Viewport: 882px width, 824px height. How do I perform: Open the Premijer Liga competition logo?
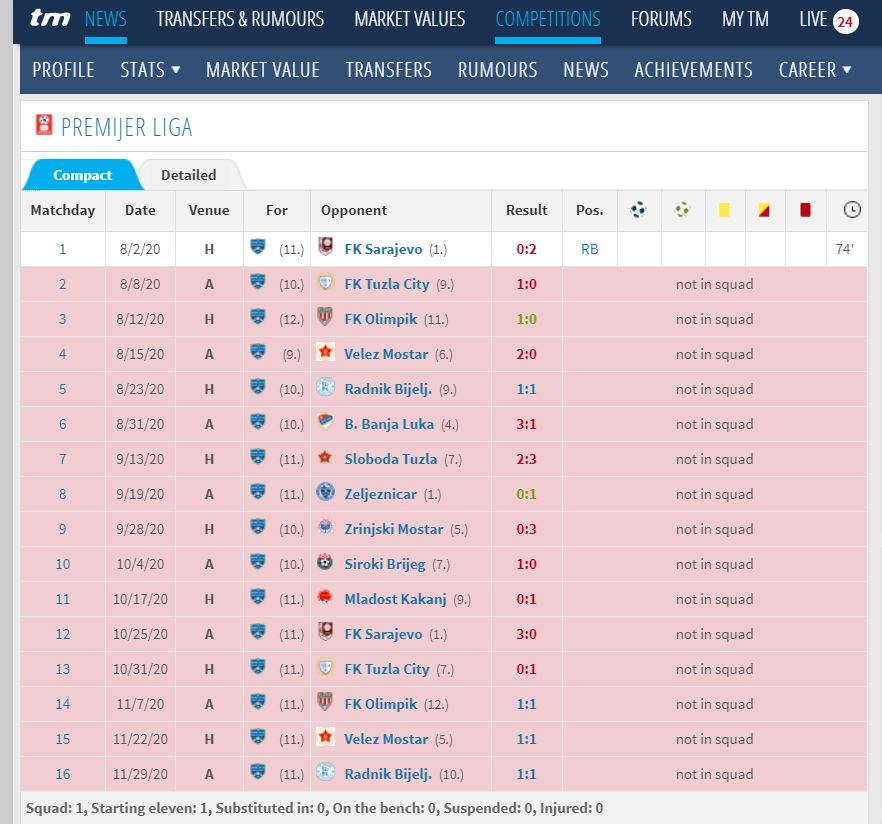(x=44, y=125)
